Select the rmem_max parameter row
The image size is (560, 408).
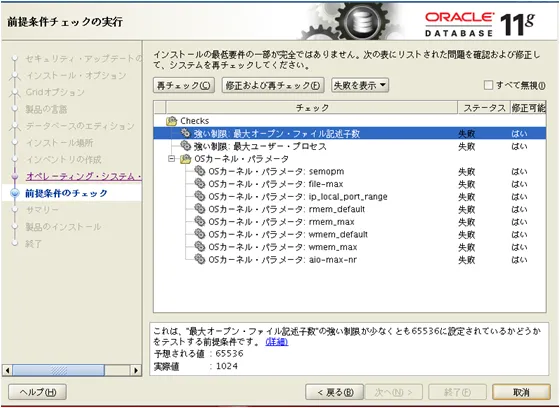coord(350,222)
